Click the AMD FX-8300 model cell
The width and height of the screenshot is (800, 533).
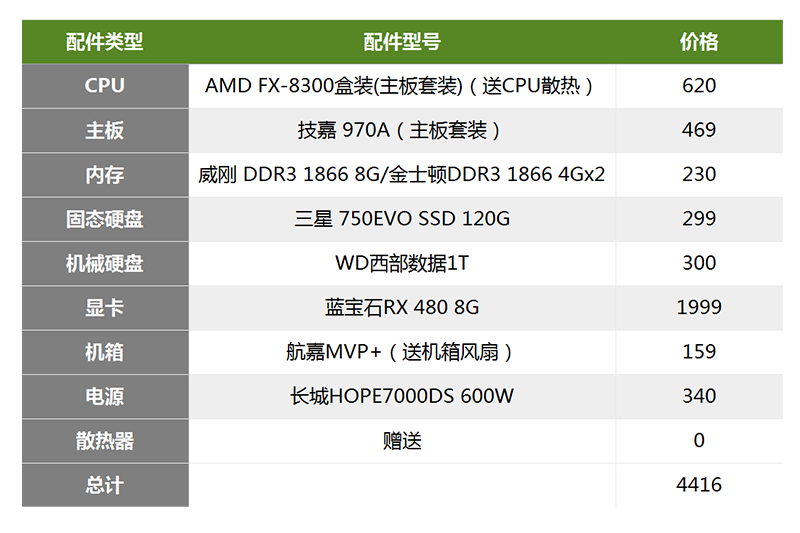(401, 86)
